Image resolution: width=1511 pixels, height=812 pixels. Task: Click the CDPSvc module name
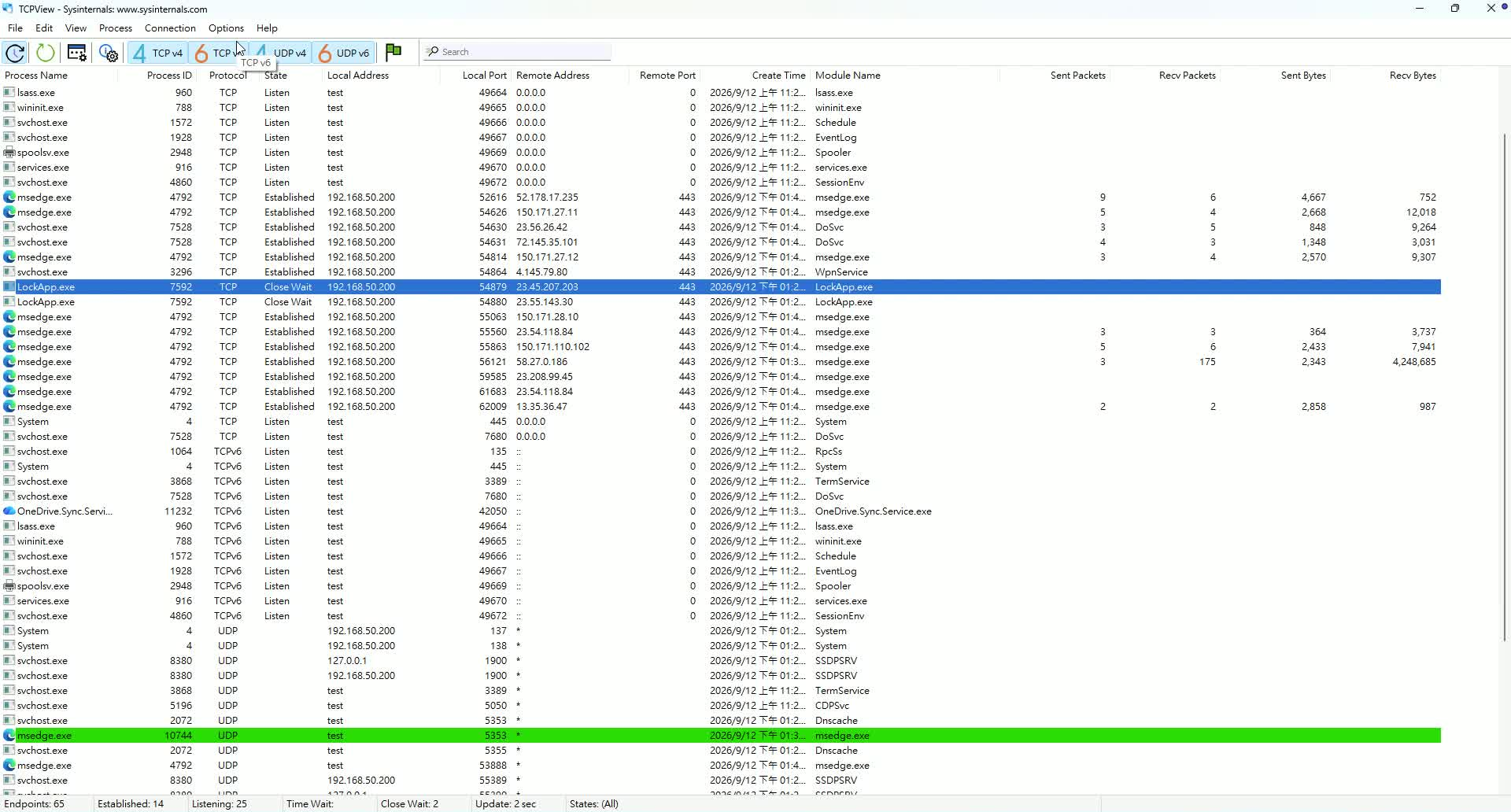point(832,706)
